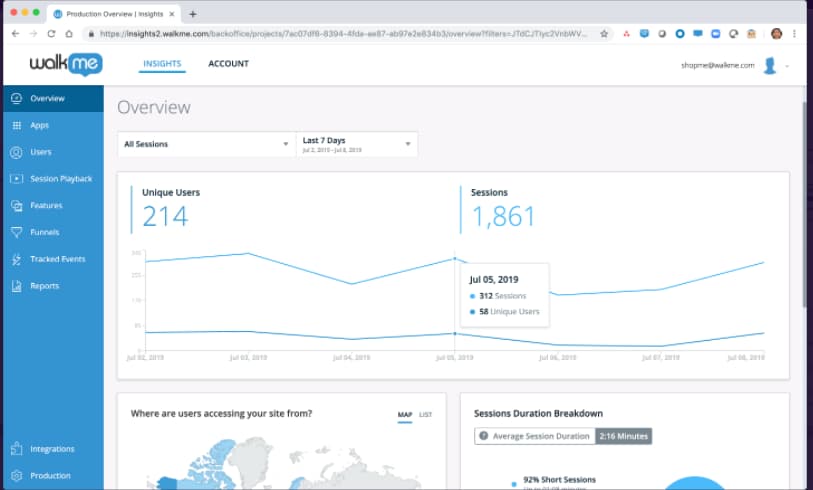
Task: Click the 92% Short Sessions legend
Action: pos(559,480)
